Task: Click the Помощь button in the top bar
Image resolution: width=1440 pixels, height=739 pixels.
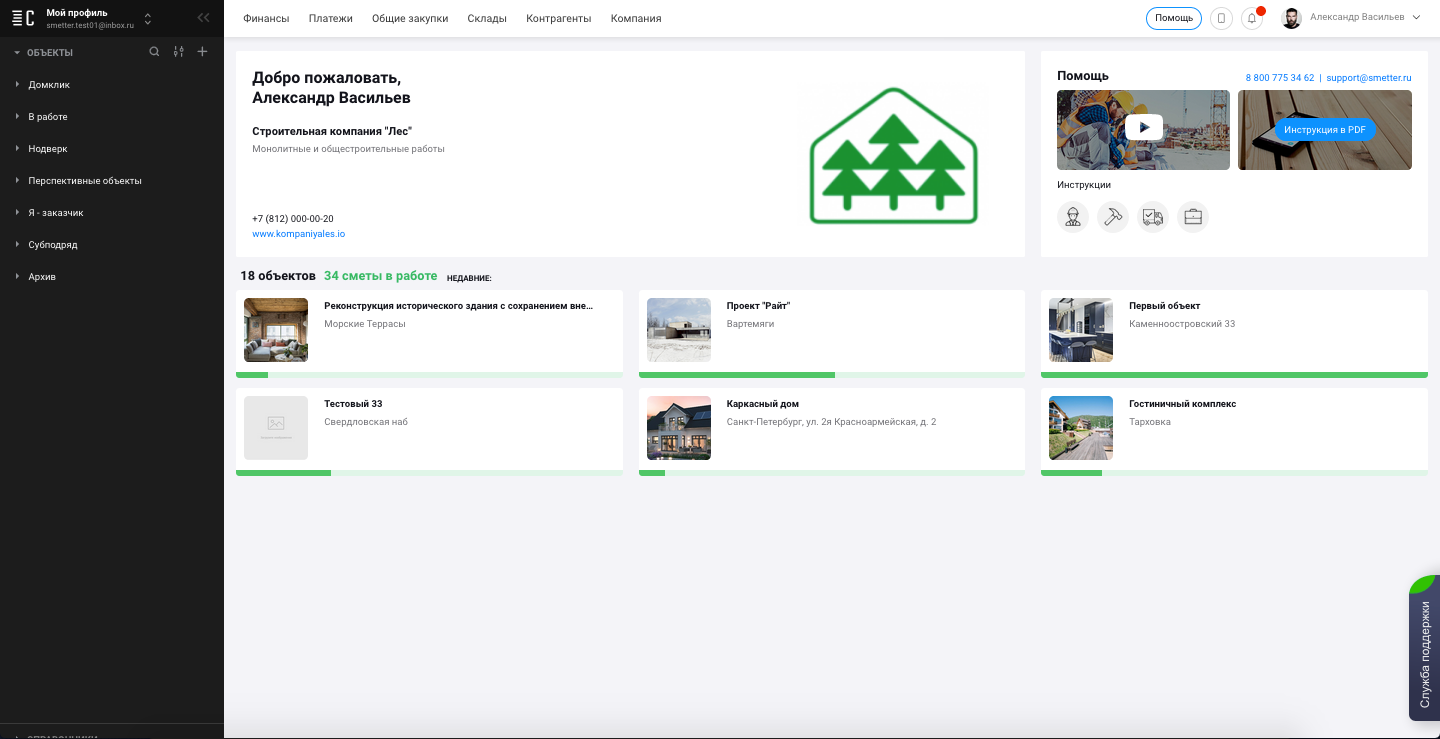Action: [x=1174, y=18]
